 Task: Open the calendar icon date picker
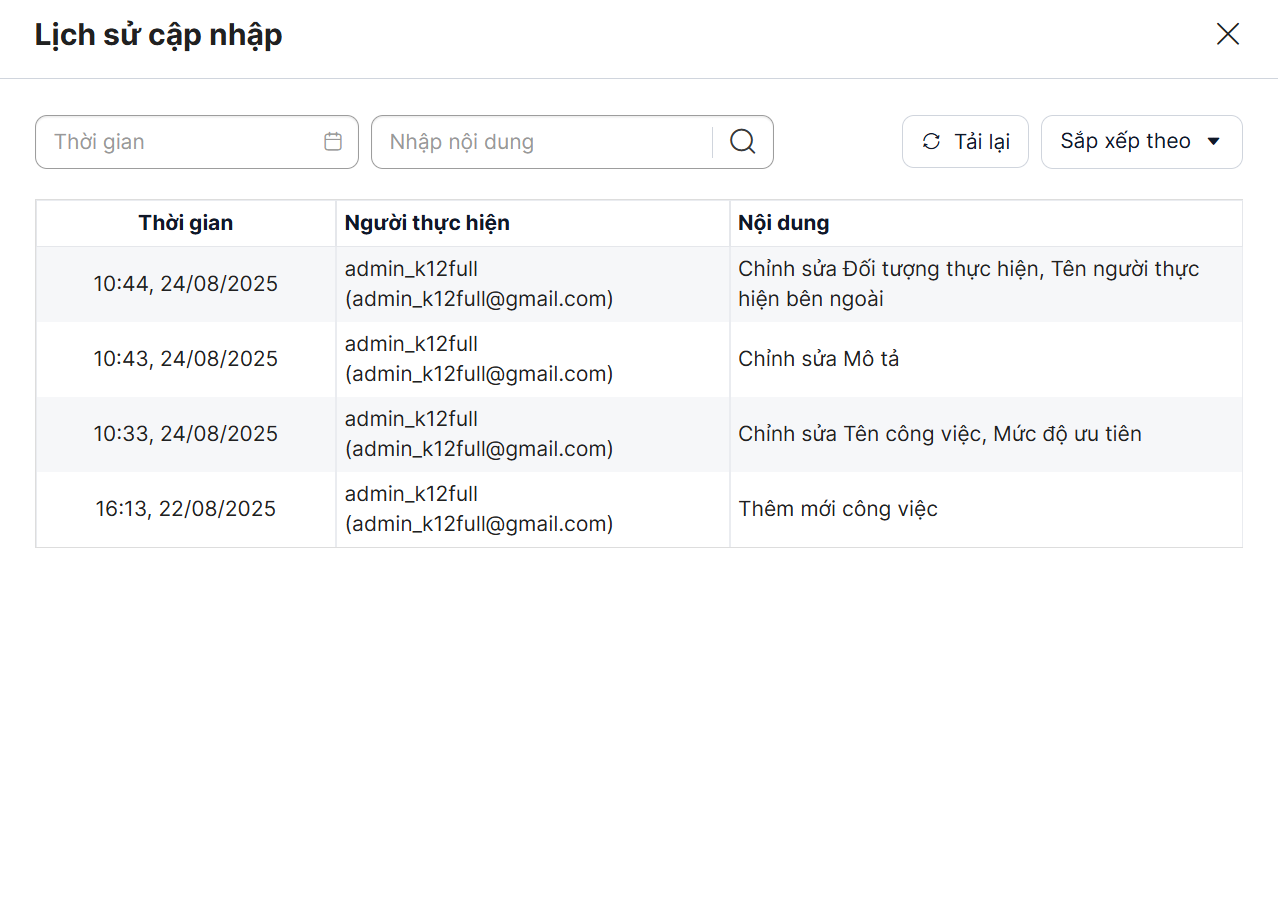[333, 142]
